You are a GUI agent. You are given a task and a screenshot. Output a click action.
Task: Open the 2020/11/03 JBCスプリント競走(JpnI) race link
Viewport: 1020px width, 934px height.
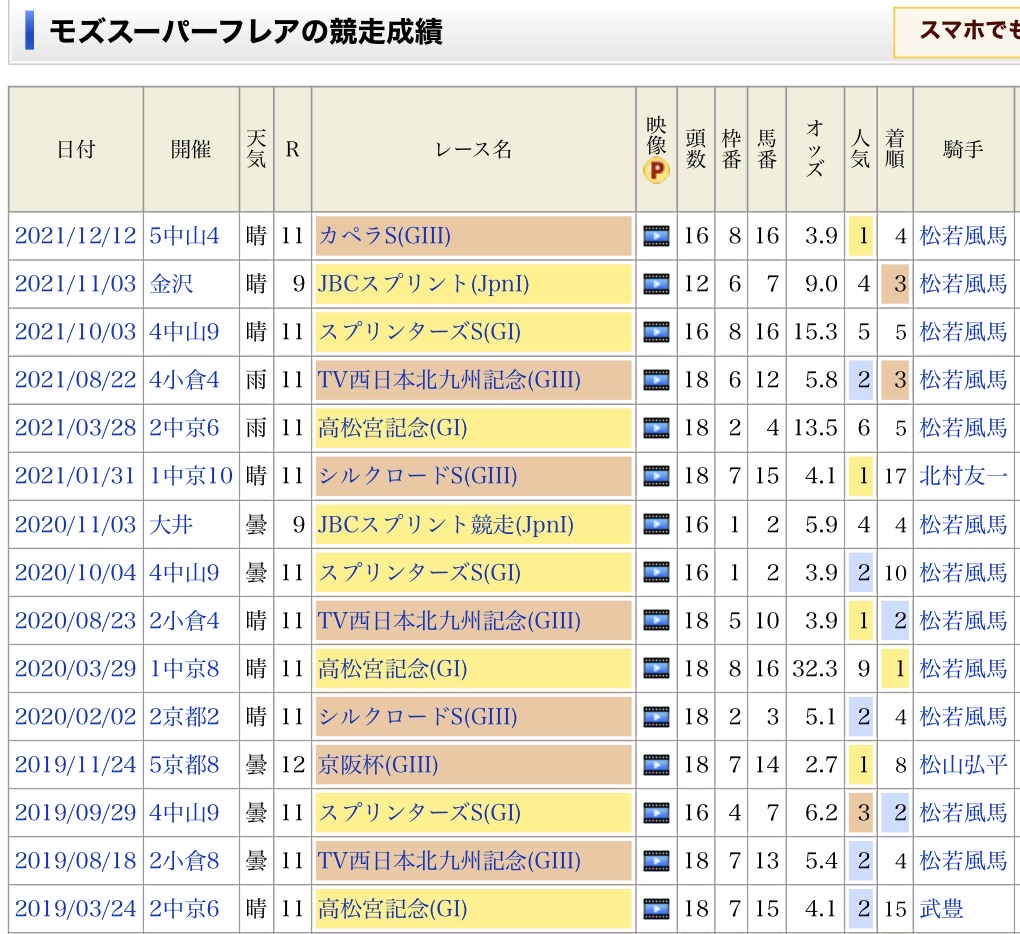tap(446, 525)
